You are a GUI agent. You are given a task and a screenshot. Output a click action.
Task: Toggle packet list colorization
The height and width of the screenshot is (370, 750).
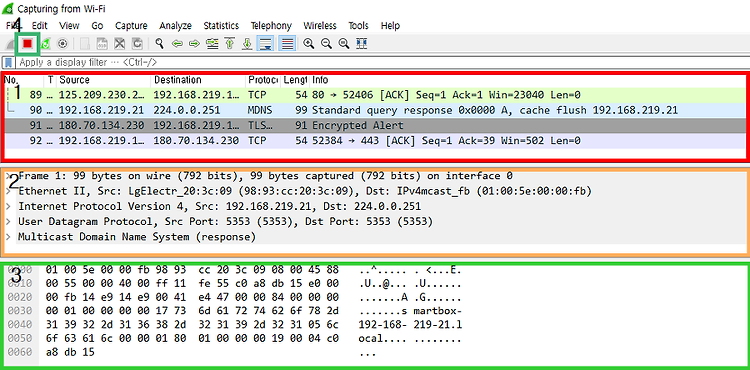click(x=287, y=44)
